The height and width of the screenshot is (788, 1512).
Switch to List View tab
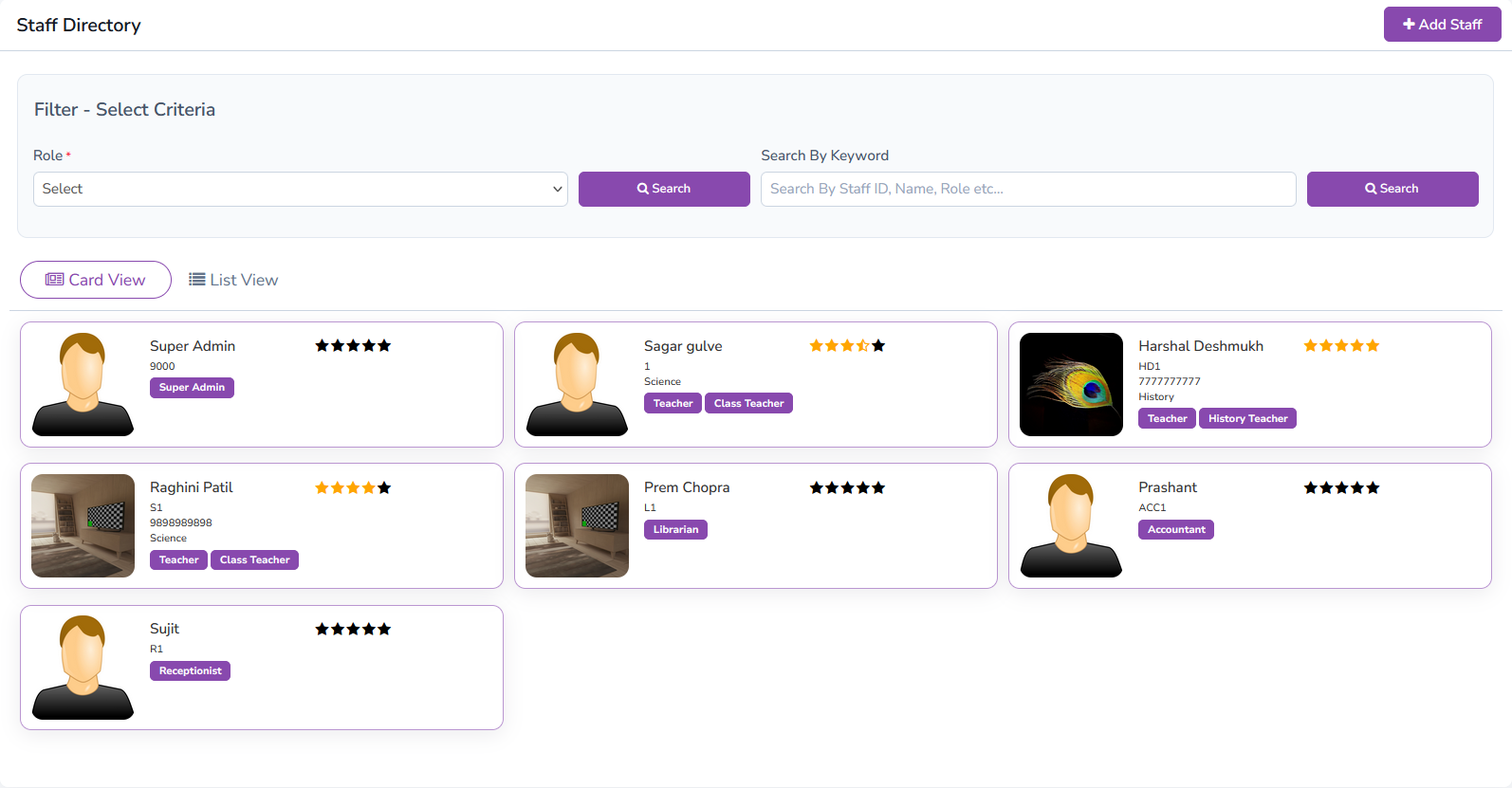point(233,280)
